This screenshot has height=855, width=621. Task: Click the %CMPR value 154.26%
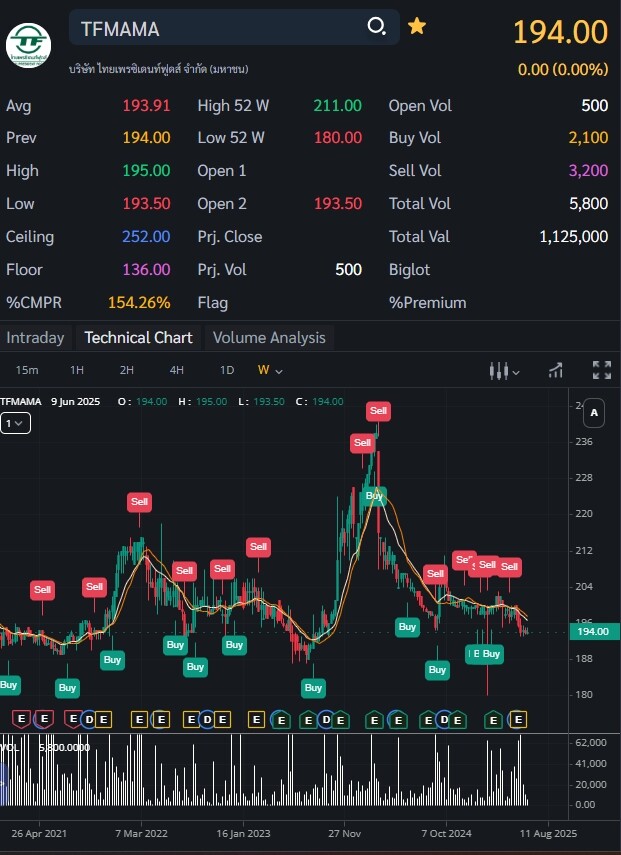tap(139, 303)
